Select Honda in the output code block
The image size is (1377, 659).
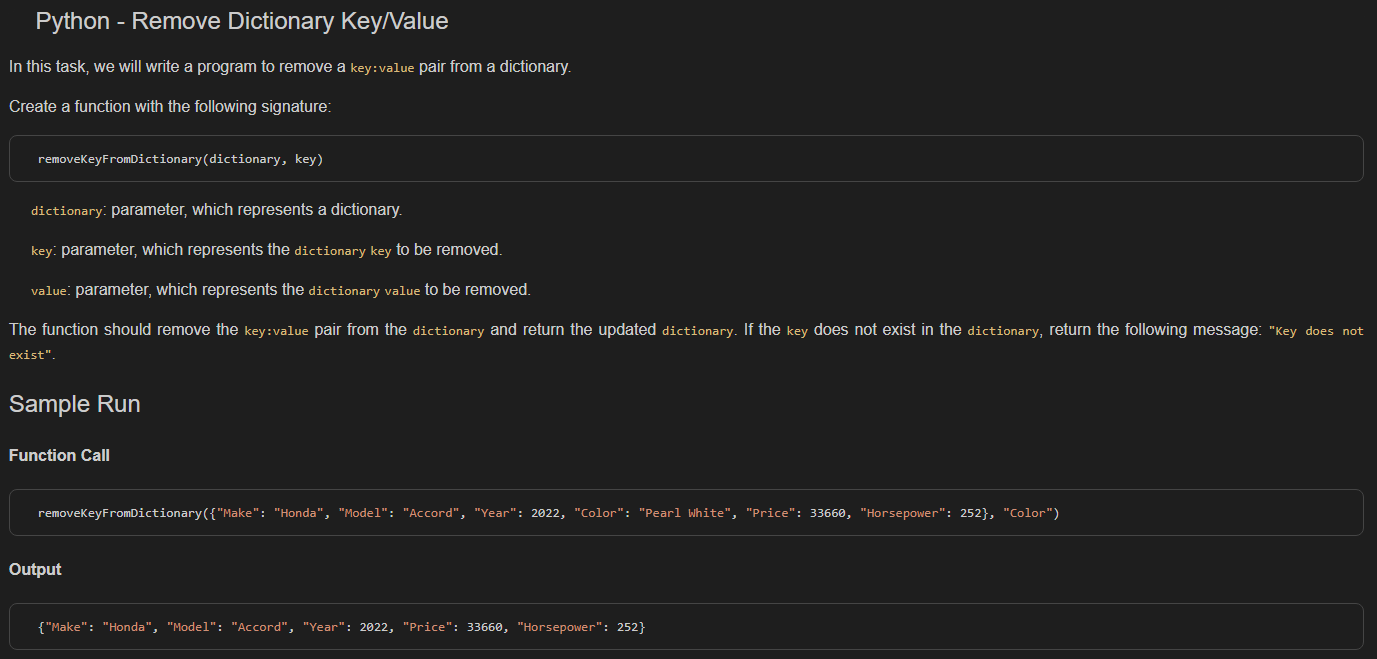127,626
